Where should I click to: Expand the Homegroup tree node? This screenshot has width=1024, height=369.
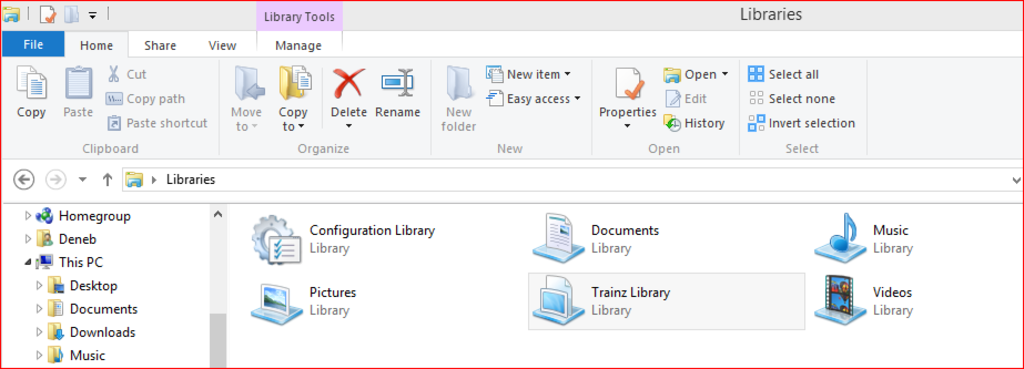pos(27,215)
